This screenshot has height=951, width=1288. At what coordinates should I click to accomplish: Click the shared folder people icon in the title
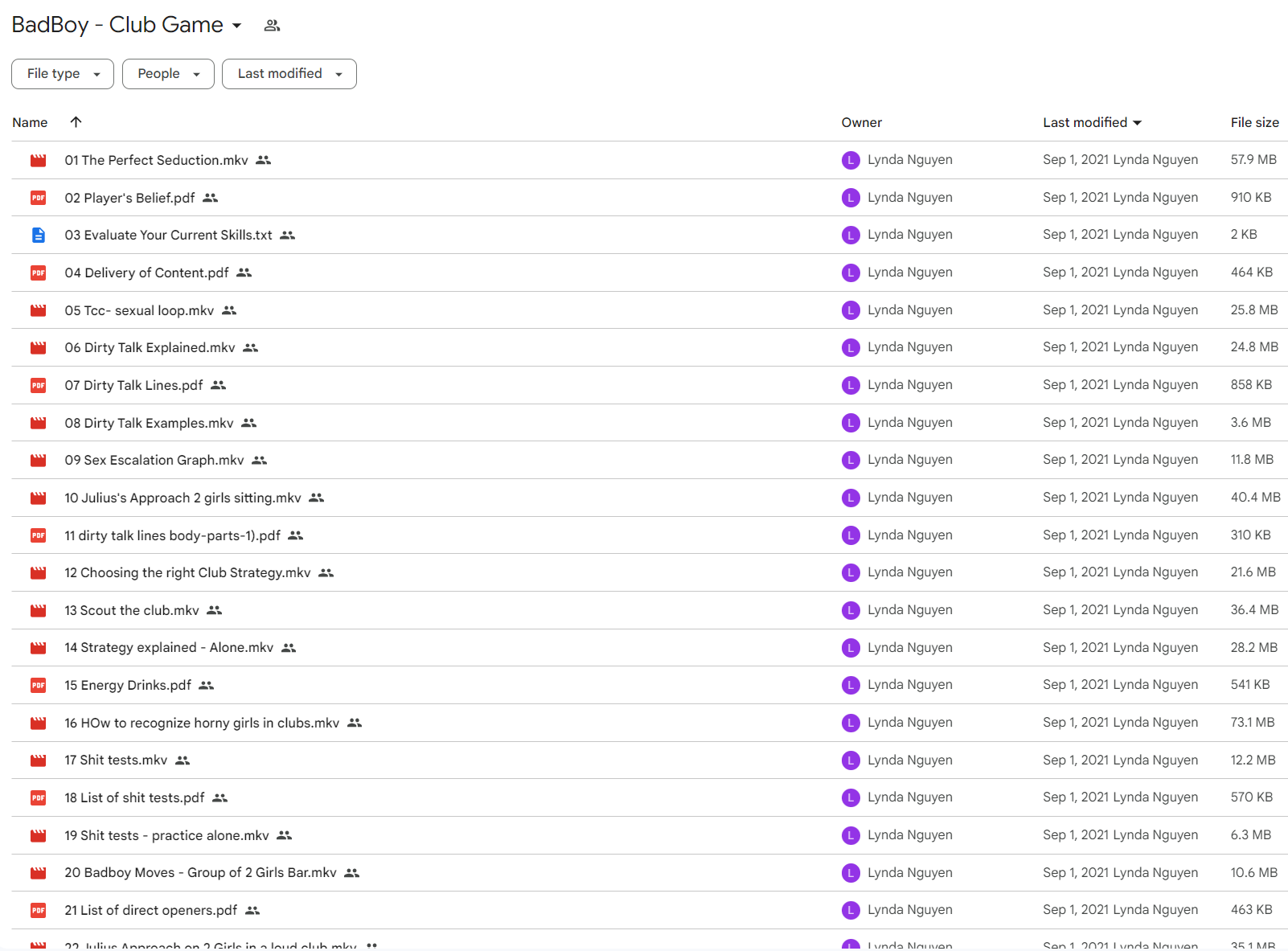click(272, 26)
